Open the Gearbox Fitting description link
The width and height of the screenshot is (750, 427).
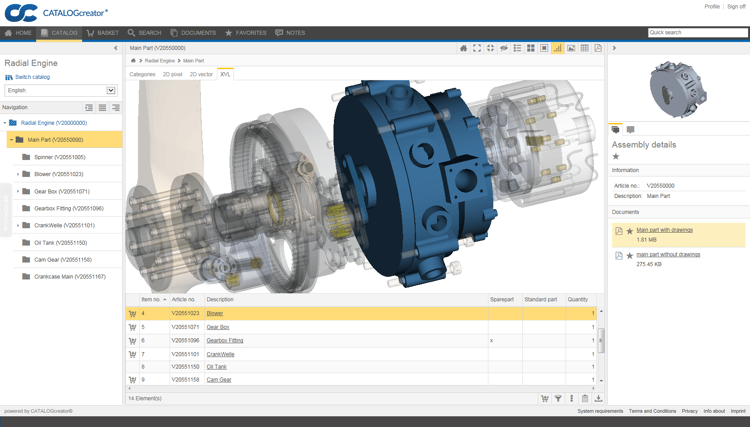coord(225,340)
